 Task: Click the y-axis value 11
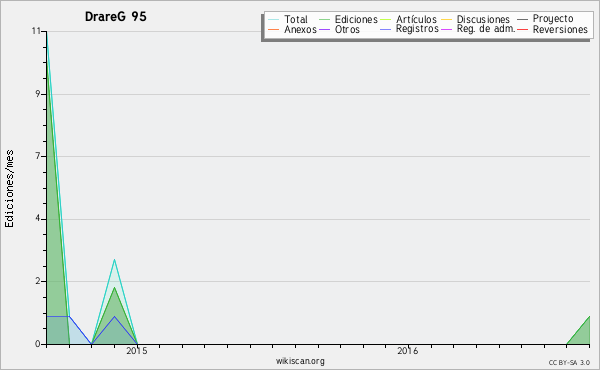(36, 31)
